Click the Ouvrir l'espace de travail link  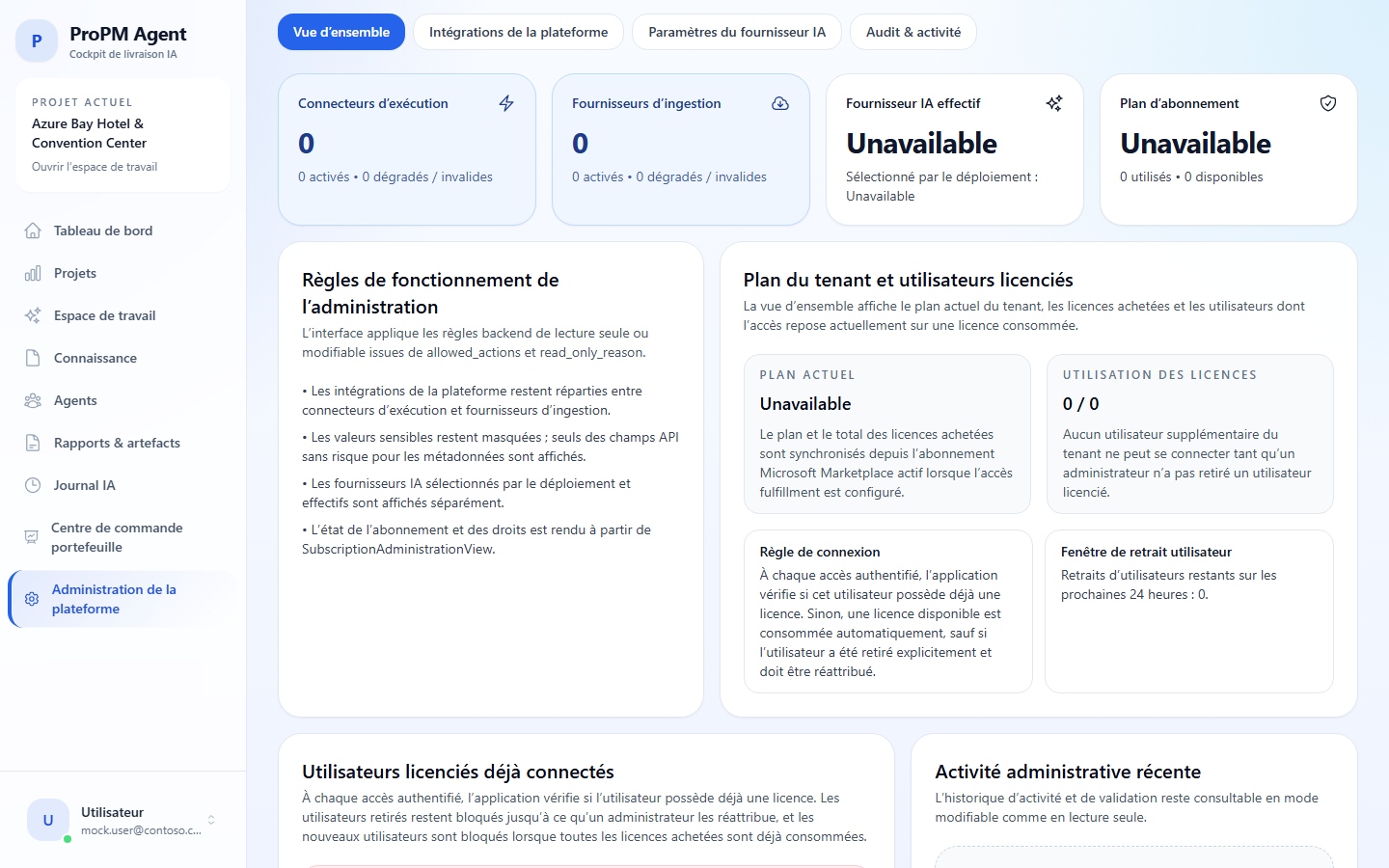pyautogui.click(x=95, y=166)
